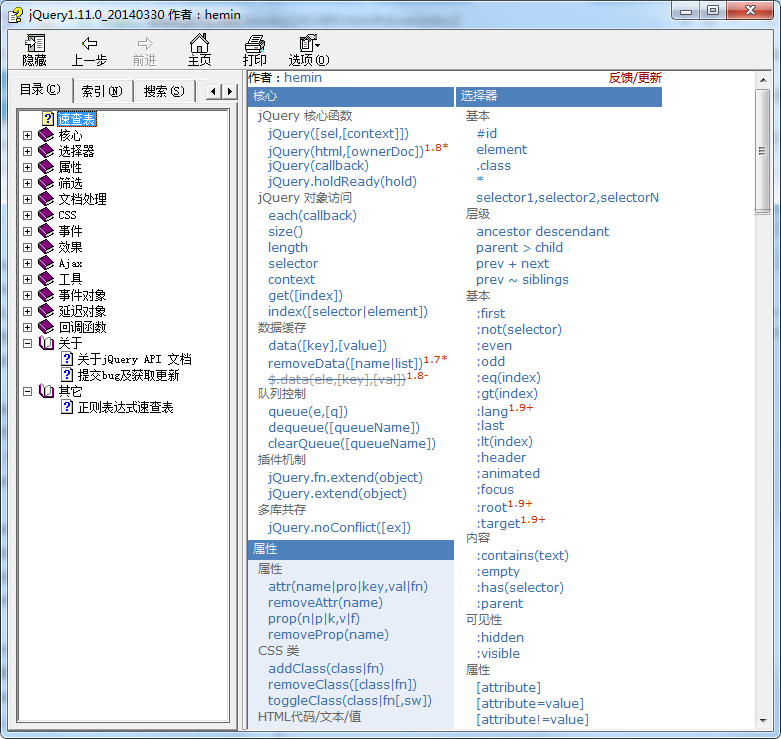781x739 pixels.
Task: Expand the 选择器 tree node
Action: tap(28, 151)
